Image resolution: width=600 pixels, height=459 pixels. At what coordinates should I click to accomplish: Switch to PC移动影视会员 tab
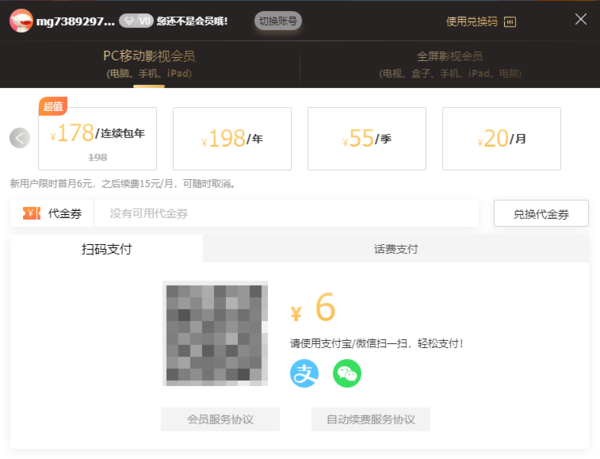point(149,63)
